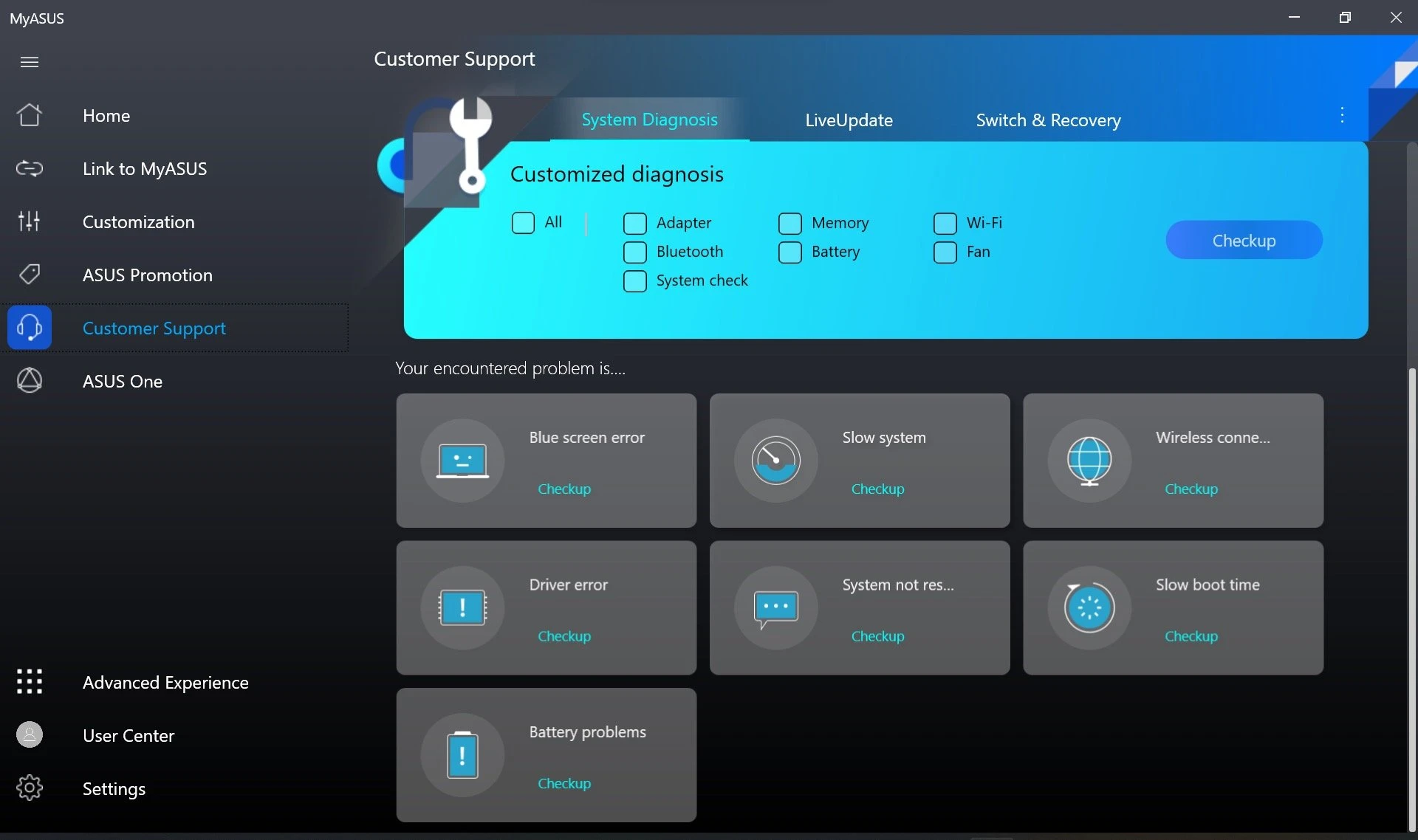Open Advanced Experience in the sidebar

pos(174,682)
